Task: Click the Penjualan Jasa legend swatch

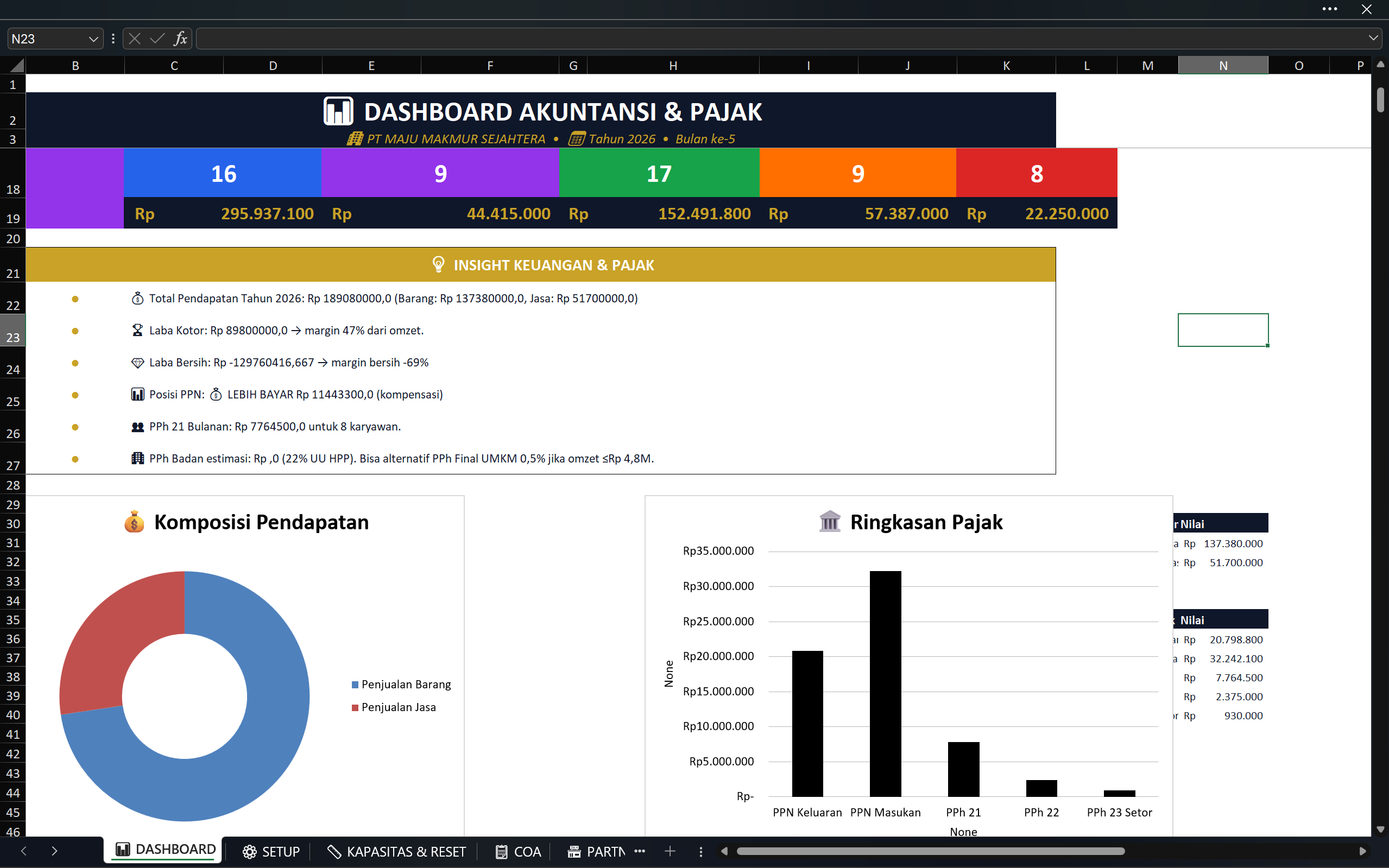Action: pyautogui.click(x=355, y=708)
